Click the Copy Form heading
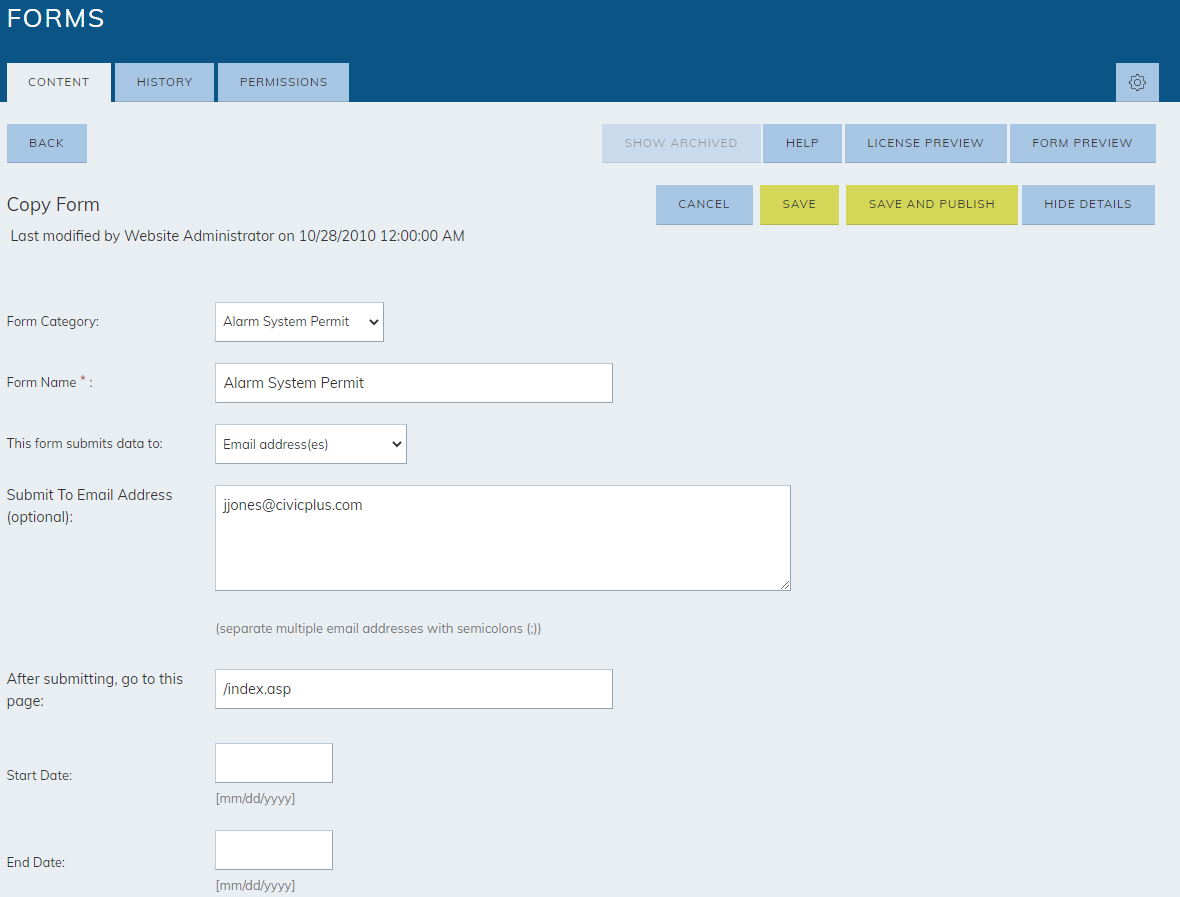The width and height of the screenshot is (1180, 897). click(x=53, y=205)
